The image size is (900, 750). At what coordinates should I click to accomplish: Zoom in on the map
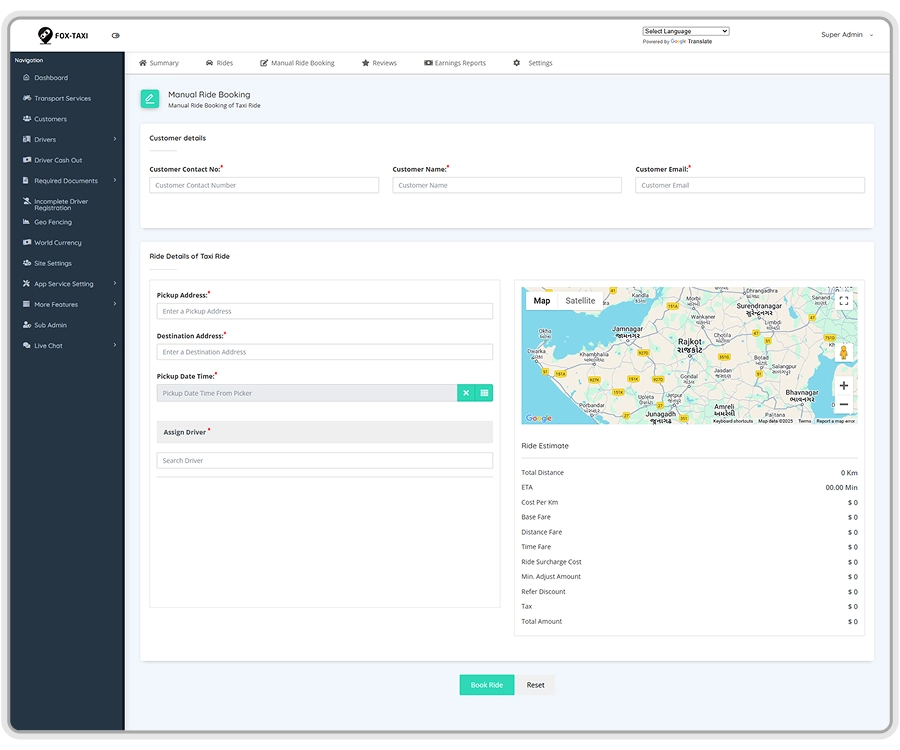844,386
